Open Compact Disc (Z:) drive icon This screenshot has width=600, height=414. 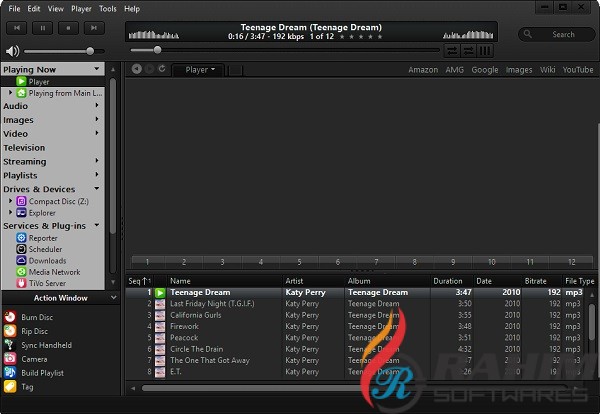(x=21, y=201)
